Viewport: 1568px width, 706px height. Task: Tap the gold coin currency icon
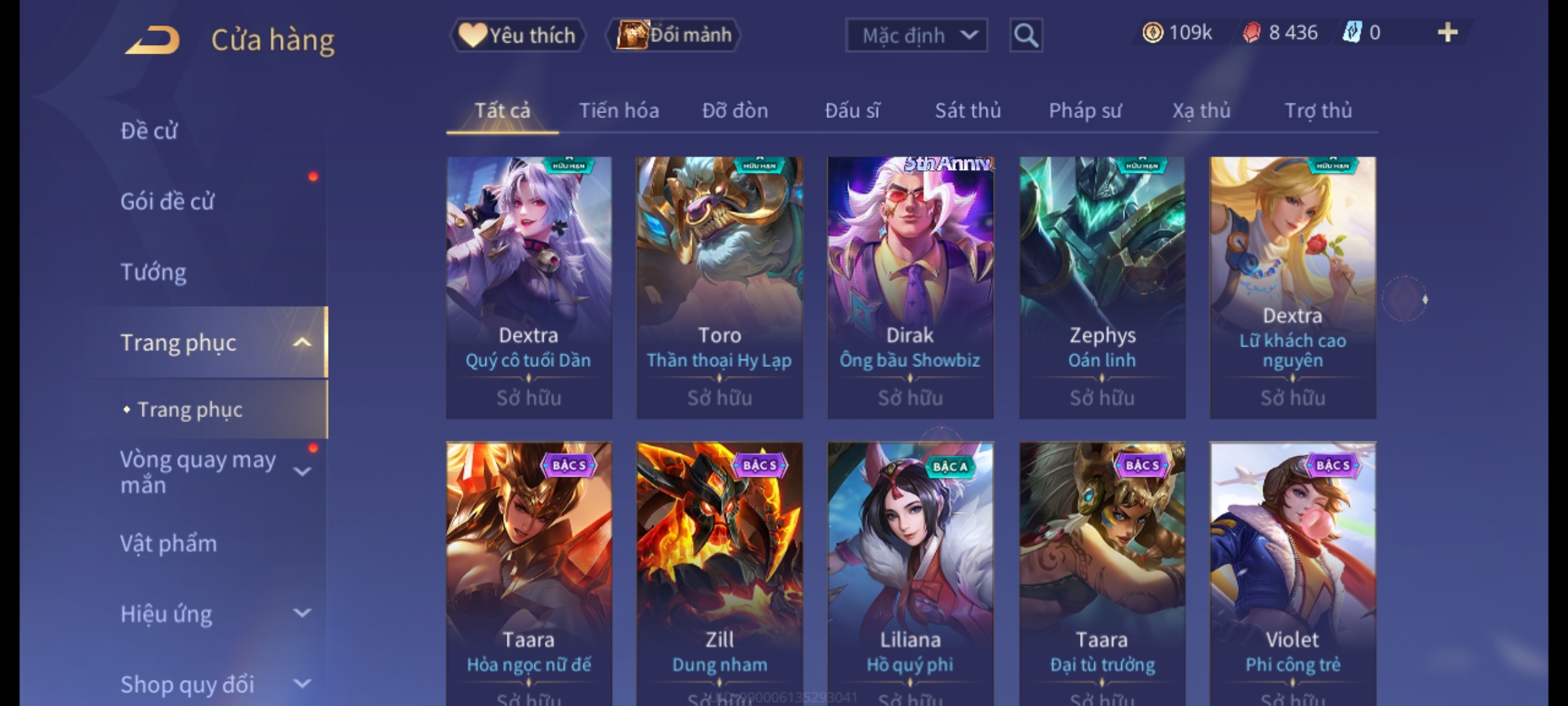click(x=1152, y=33)
